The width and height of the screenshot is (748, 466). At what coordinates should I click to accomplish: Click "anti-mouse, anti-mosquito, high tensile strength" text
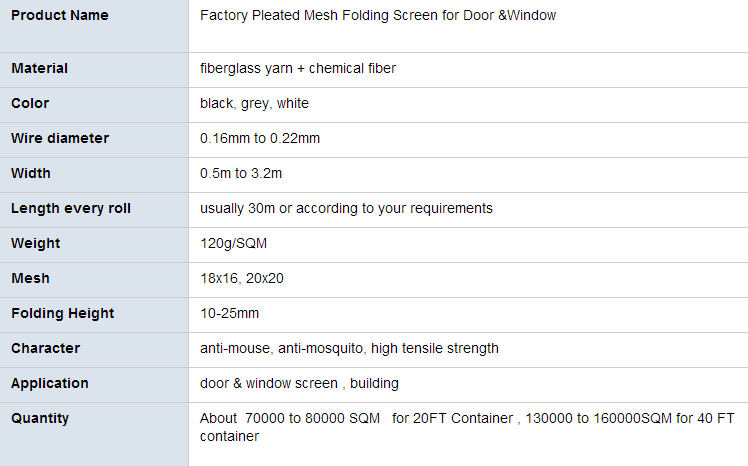pos(349,348)
